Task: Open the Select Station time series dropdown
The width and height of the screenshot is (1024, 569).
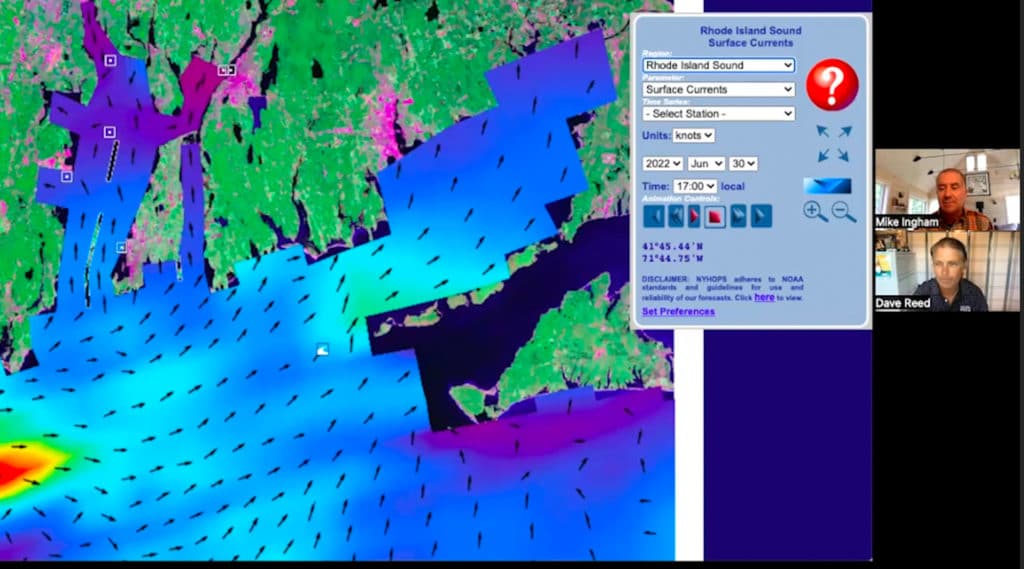Action: 718,113
